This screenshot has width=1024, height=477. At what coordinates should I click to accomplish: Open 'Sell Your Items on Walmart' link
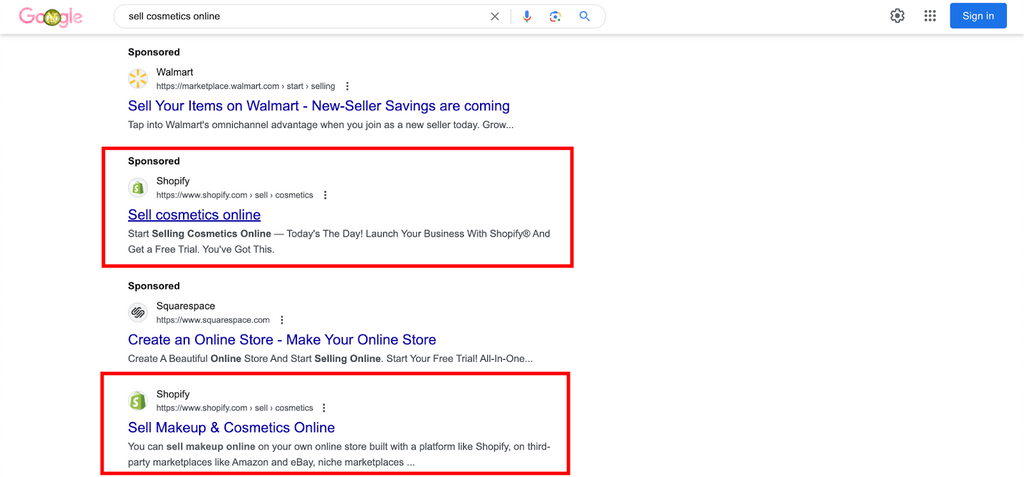point(319,106)
